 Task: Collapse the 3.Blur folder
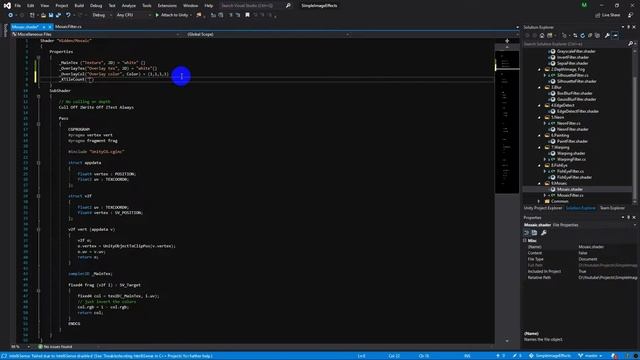(x=540, y=87)
